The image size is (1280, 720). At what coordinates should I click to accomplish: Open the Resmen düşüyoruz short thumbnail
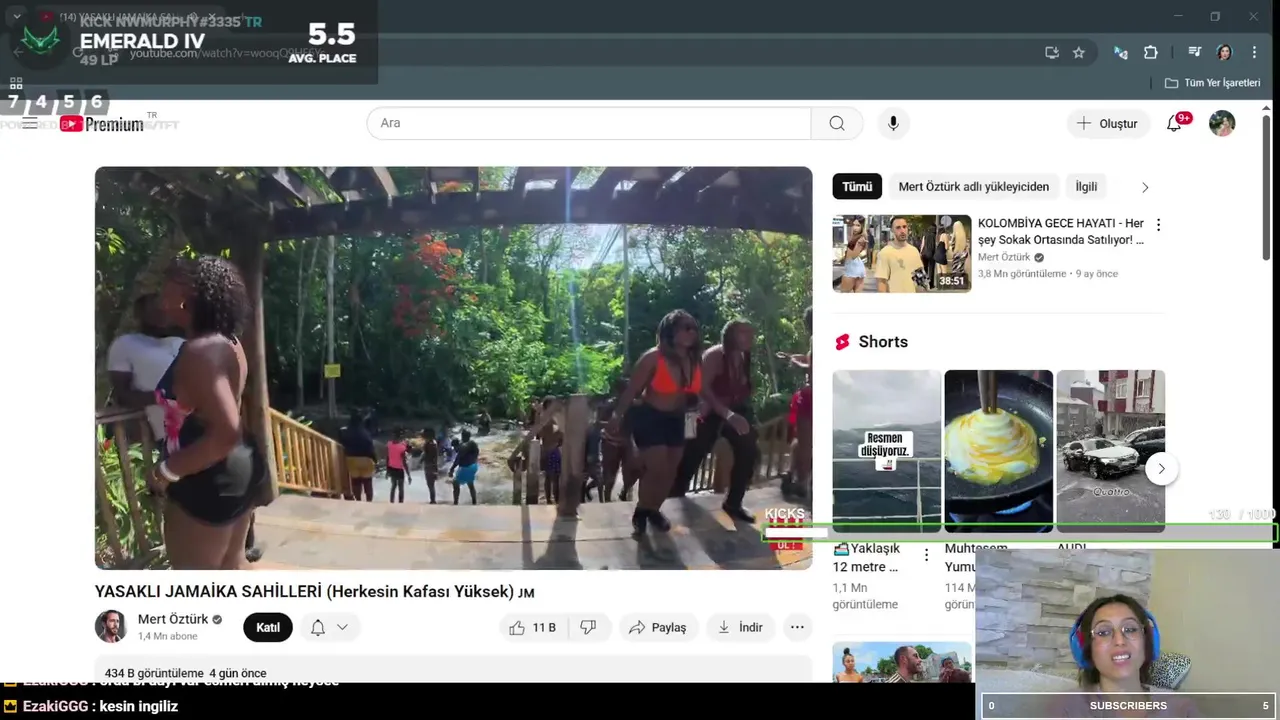pyautogui.click(x=886, y=451)
